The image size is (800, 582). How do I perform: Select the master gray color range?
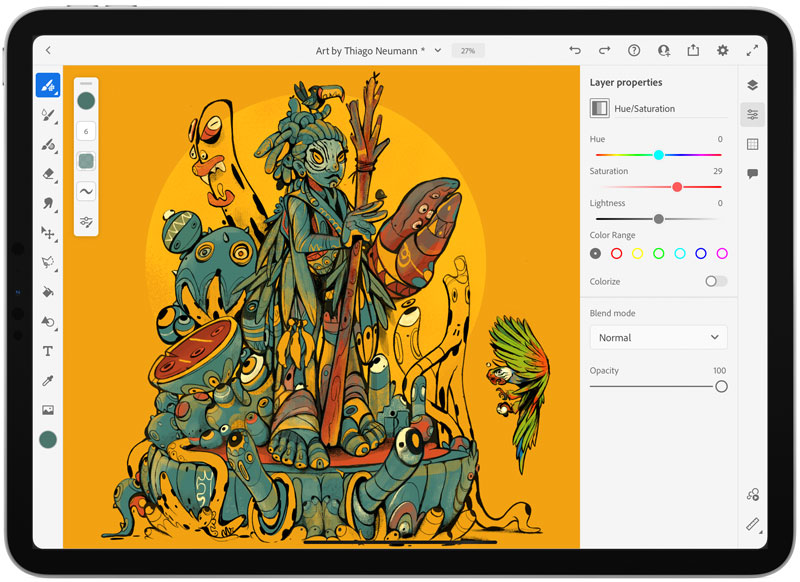(595, 253)
